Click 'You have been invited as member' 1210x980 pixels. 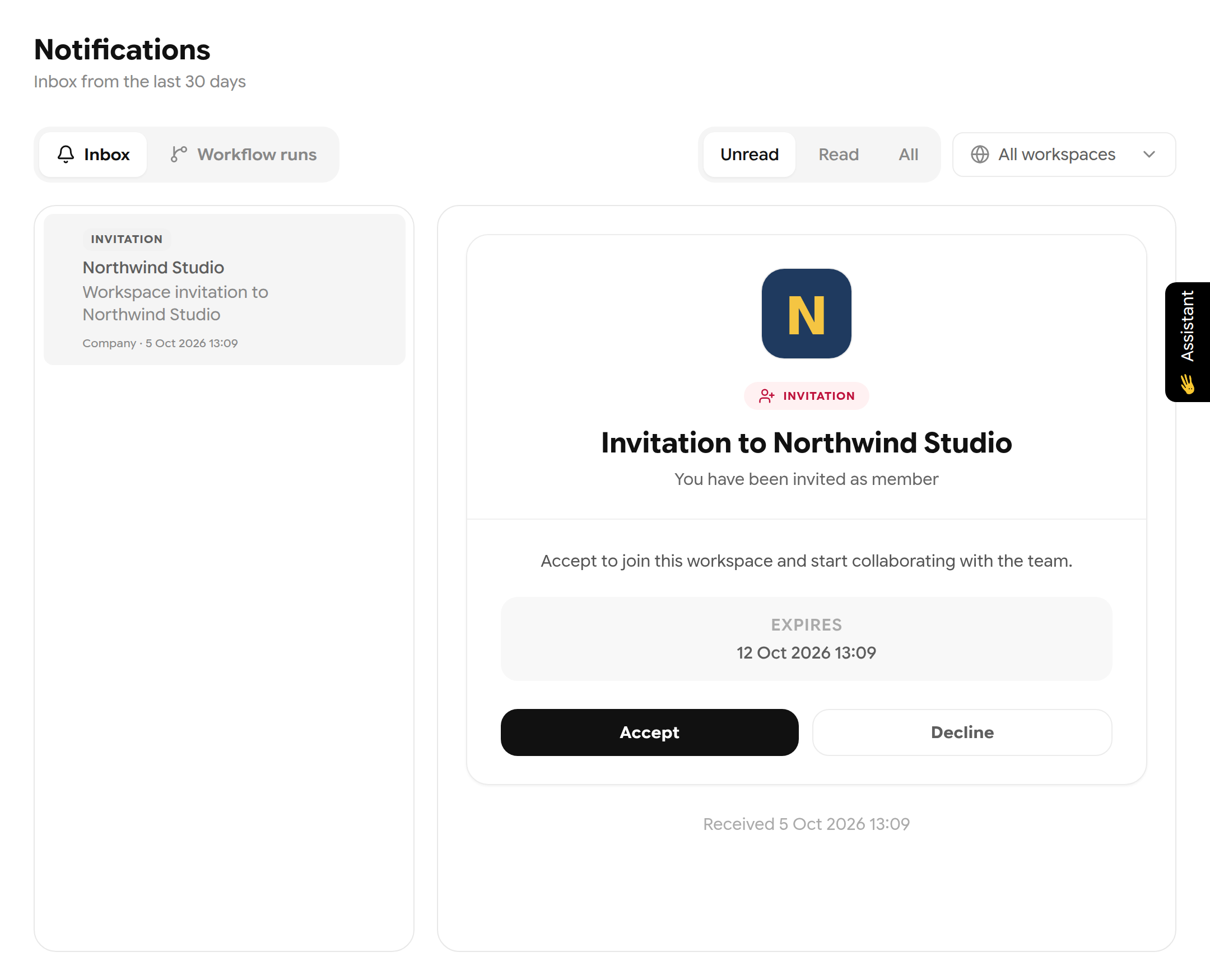tap(806, 479)
